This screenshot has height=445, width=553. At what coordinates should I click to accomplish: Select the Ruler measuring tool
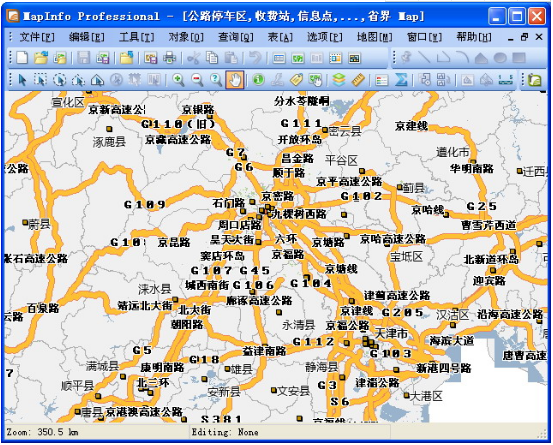pyautogui.click(x=358, y=80)
